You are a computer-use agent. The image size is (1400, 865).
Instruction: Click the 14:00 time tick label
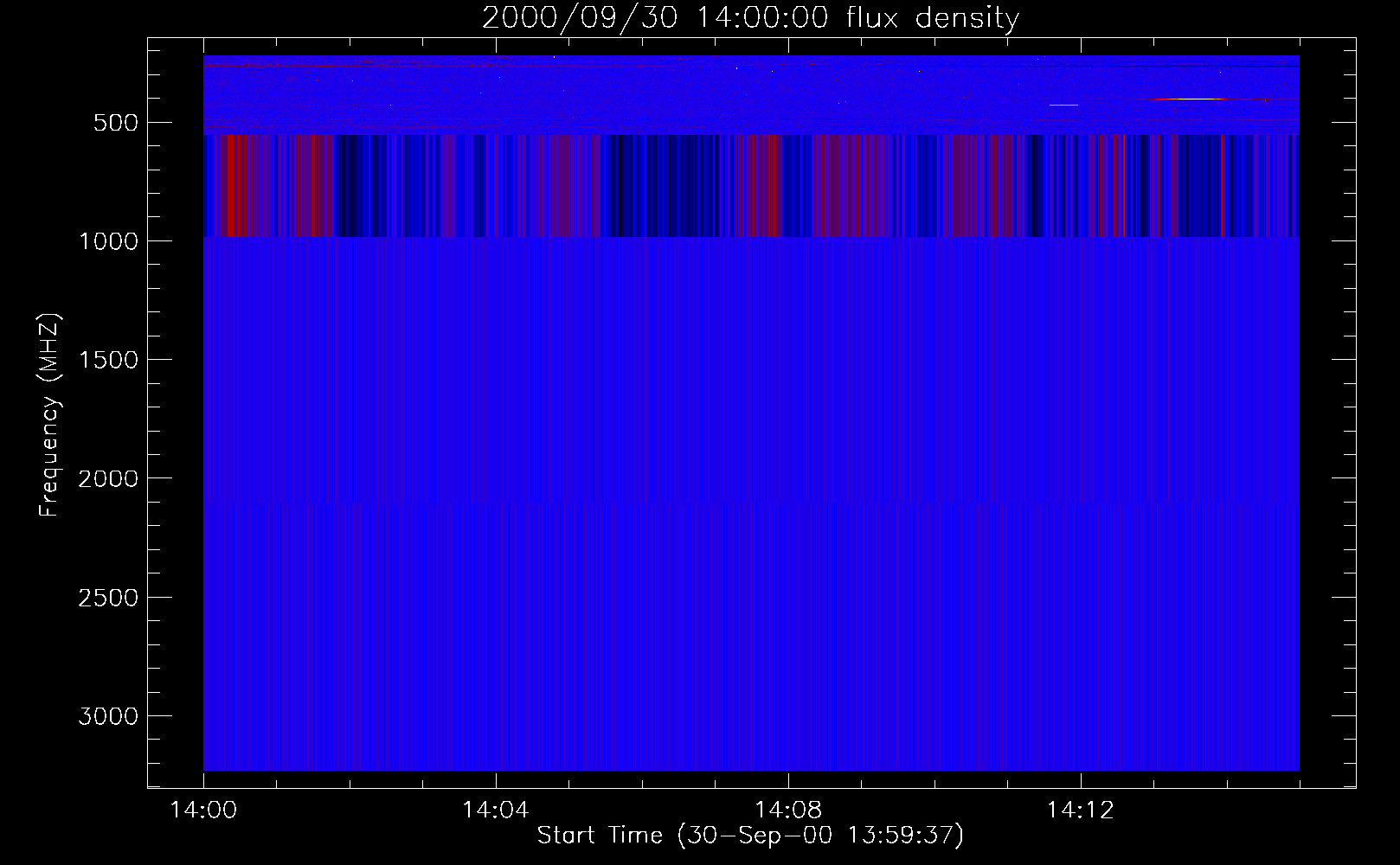tap(203, 811)
